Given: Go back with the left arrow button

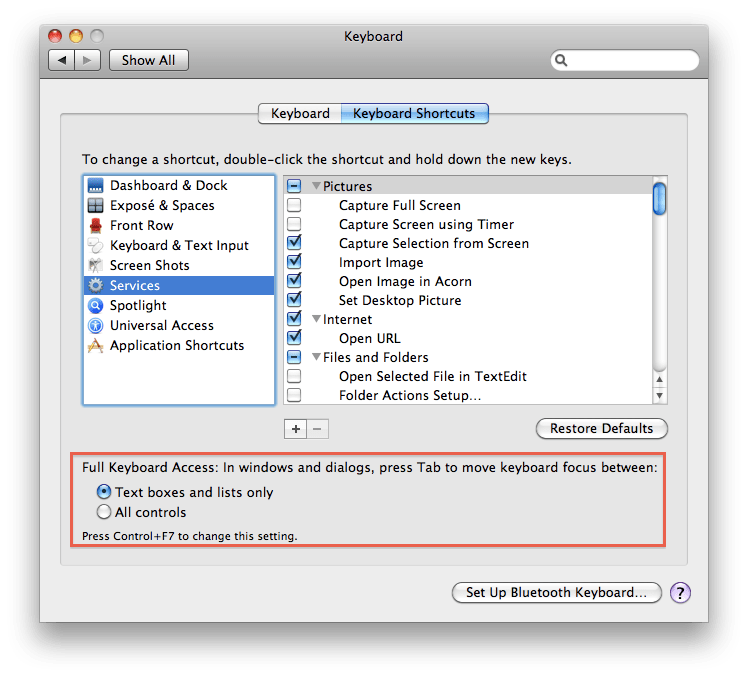Looking at the screenshot, I should pos(62,60).
